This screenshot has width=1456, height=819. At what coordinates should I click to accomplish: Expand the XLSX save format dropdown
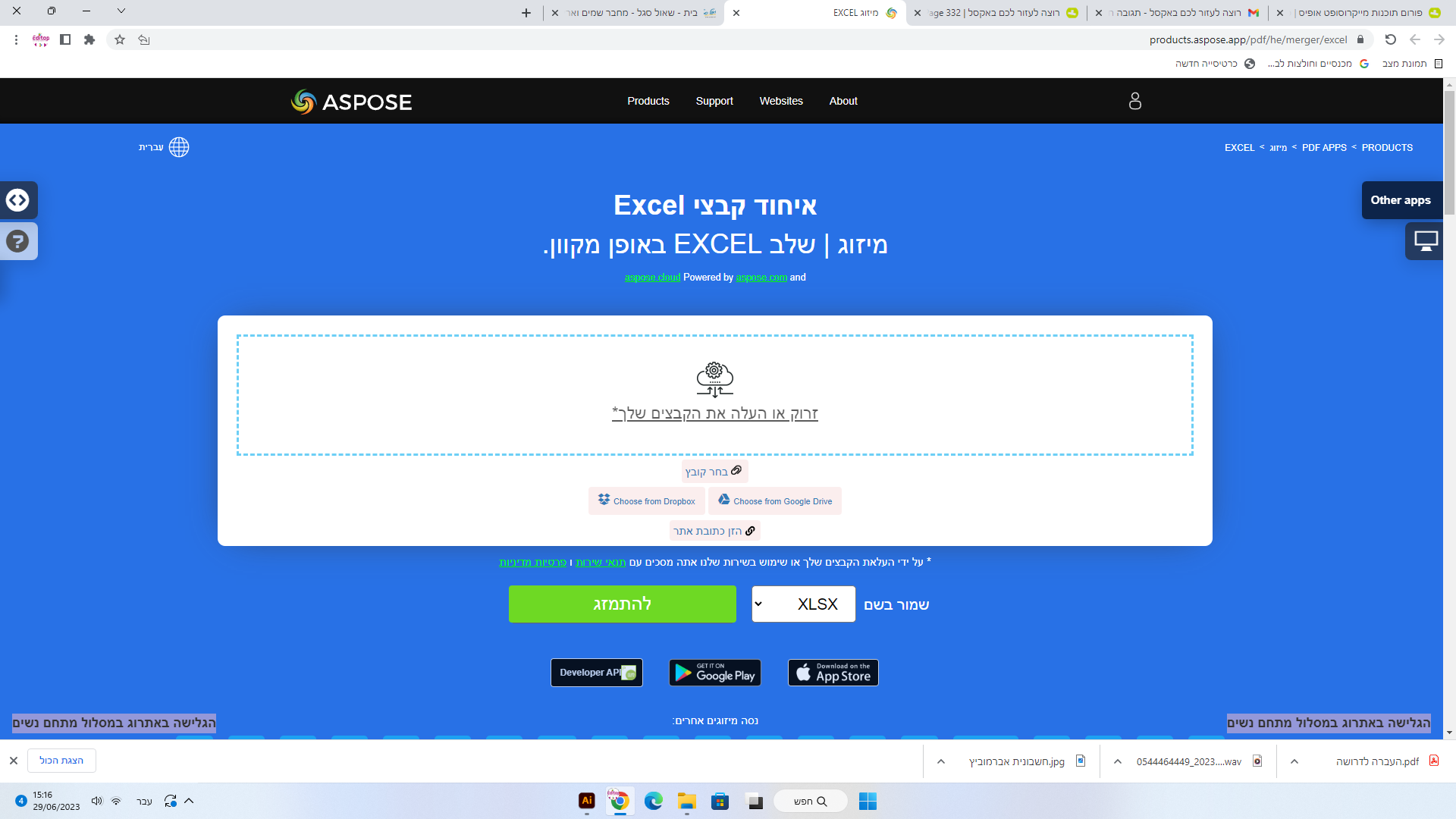[803, 604]
